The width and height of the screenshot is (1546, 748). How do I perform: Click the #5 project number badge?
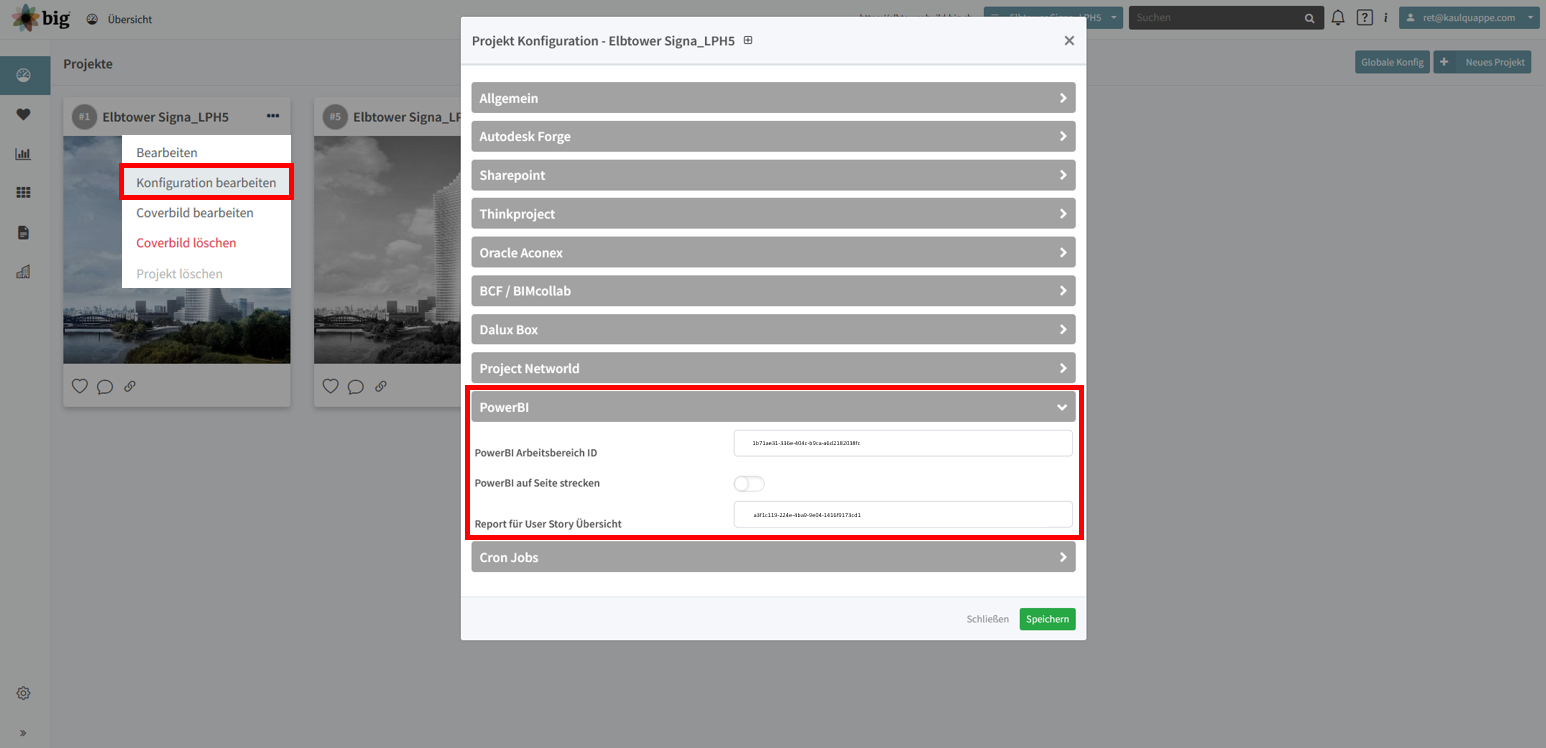click(x=335, y=117)
